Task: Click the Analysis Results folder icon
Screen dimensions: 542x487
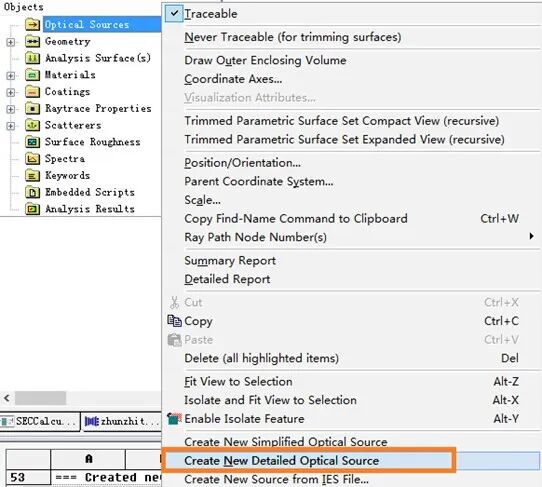Action: (x=32, y=209)
